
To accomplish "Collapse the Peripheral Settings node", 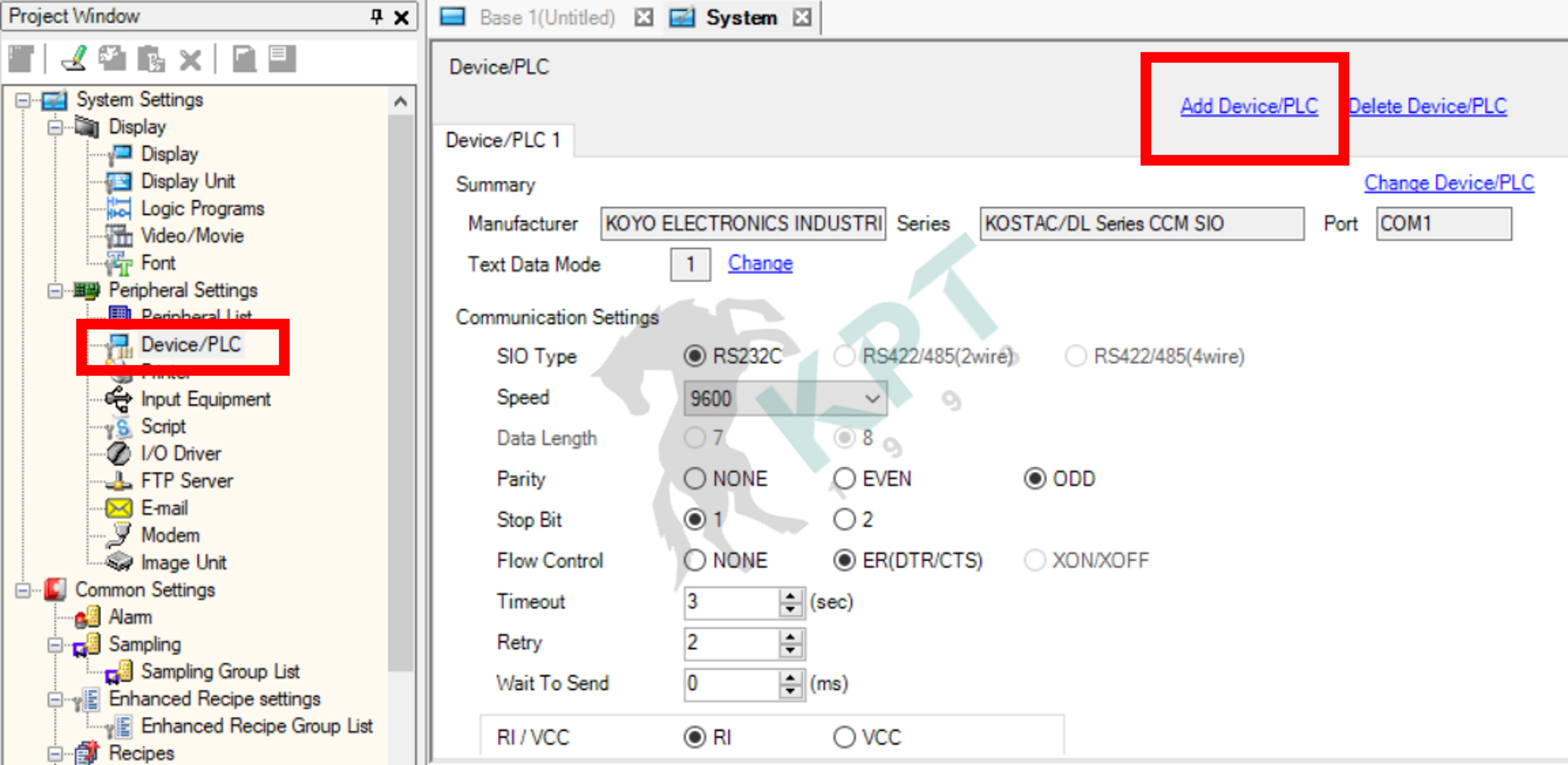I will (55, 291).
